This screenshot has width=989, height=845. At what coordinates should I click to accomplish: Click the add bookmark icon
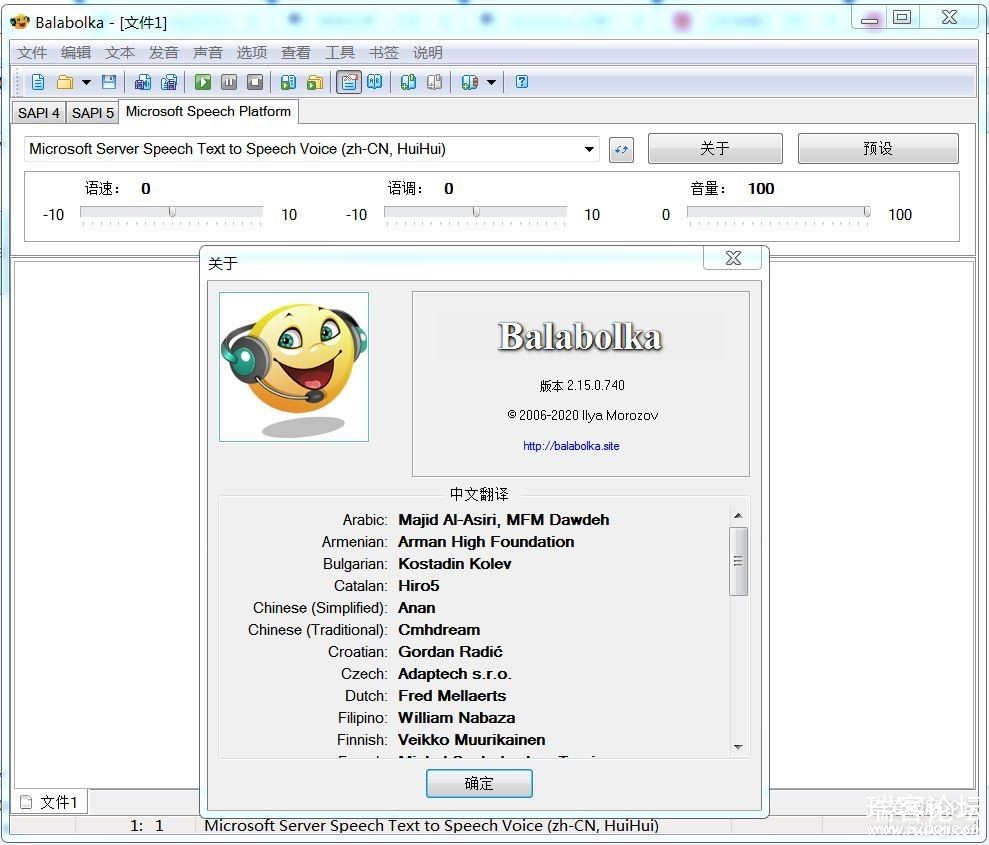408,82
